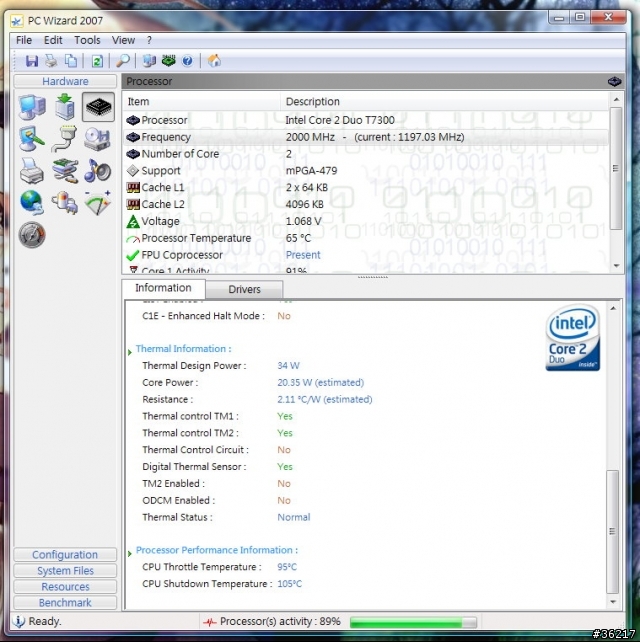Click the Save floppy disk toolbar icon
This screenshot has width=640, height=642.
pos(32,61)
